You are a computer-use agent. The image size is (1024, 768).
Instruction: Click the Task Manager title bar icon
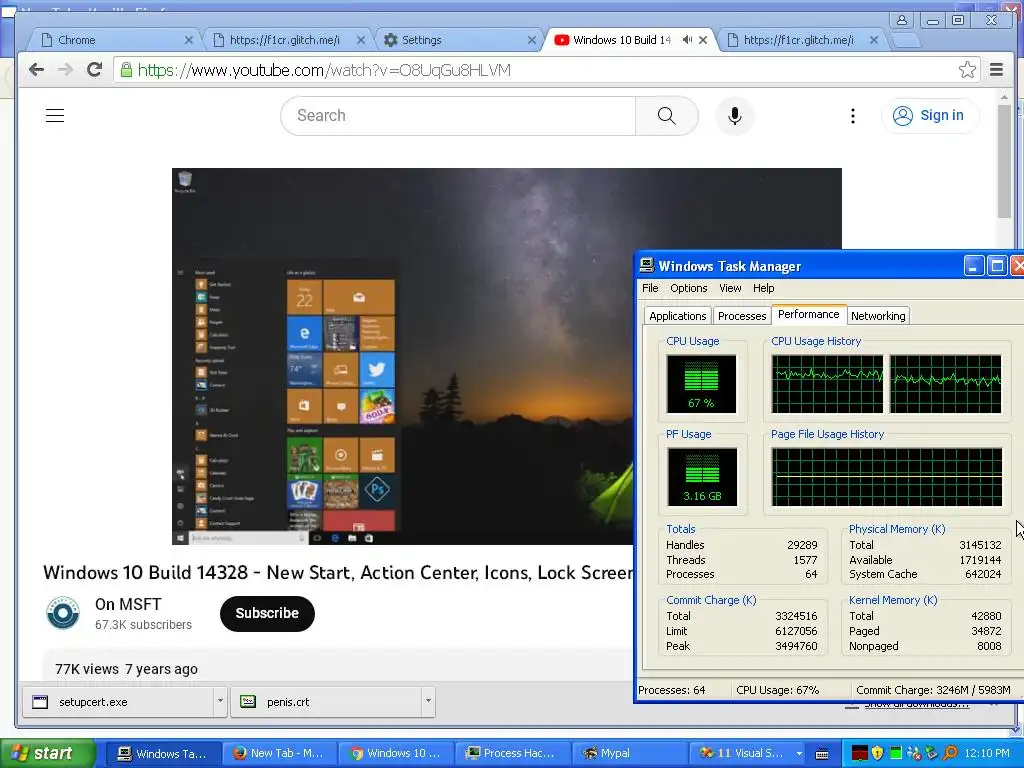[x=647, y=265]
